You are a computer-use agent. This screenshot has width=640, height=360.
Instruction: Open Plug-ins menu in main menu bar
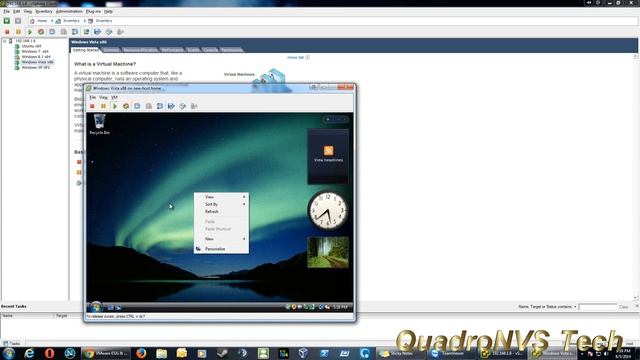tap(93, 11)
